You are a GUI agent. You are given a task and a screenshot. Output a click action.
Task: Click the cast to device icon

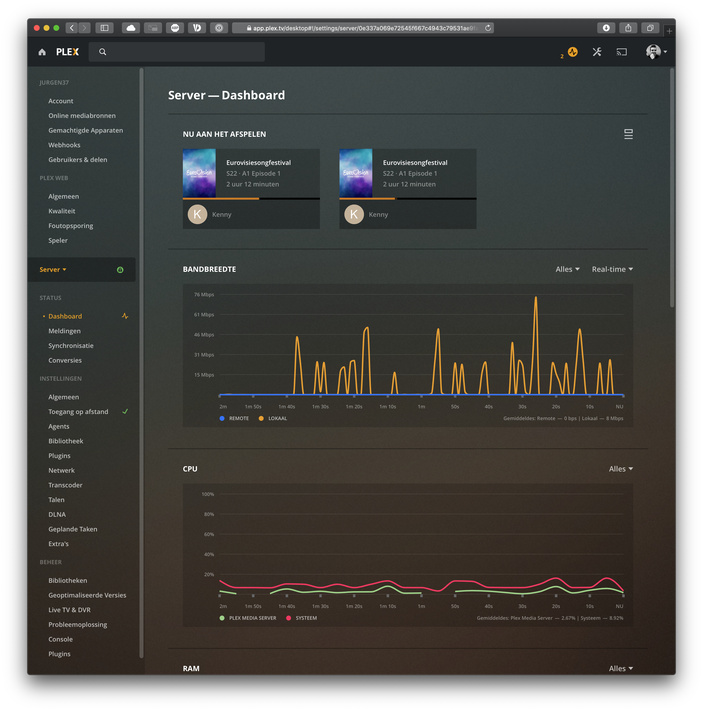click(621, 52)
